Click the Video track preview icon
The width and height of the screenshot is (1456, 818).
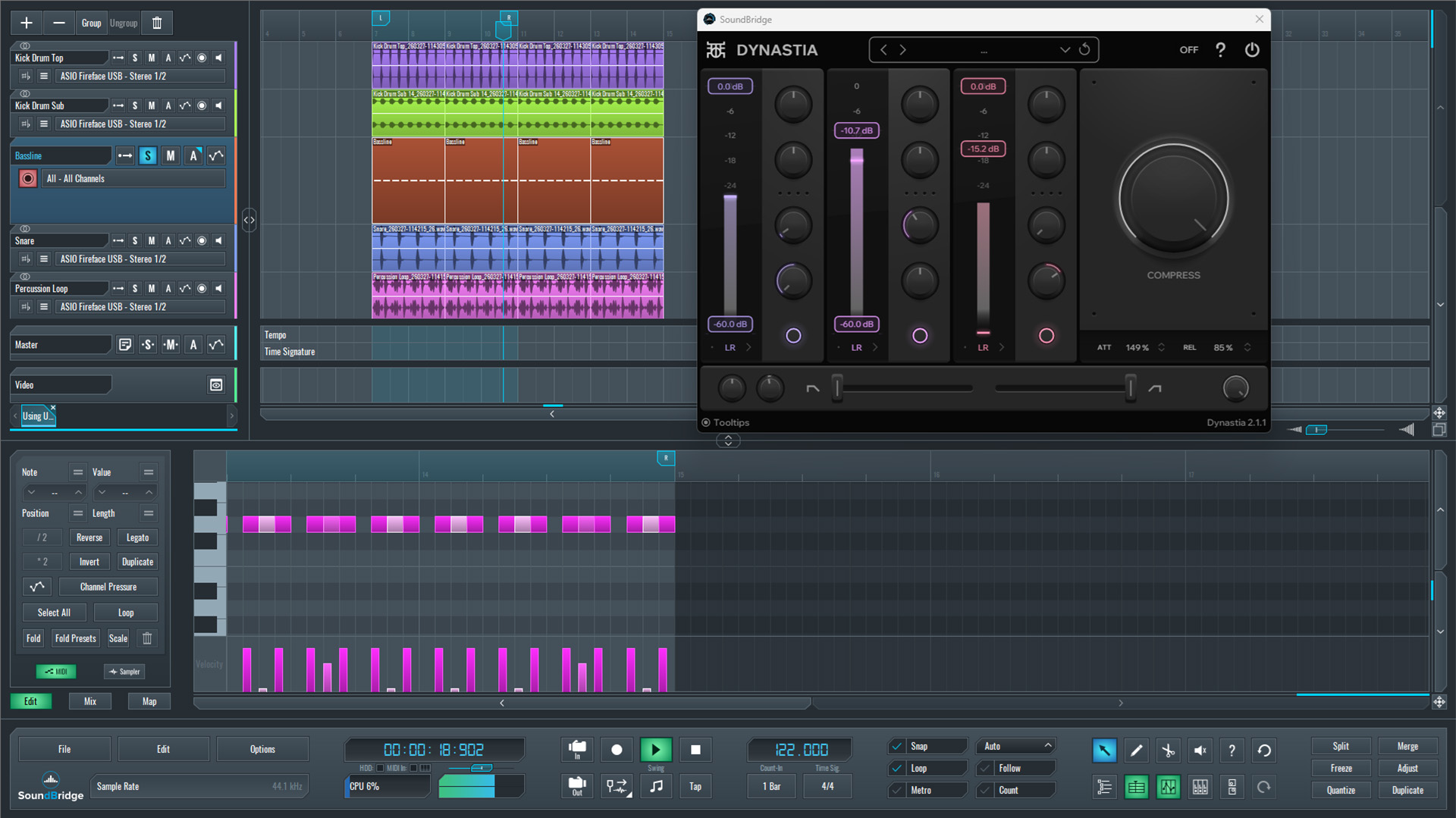(x=216, y=385)
